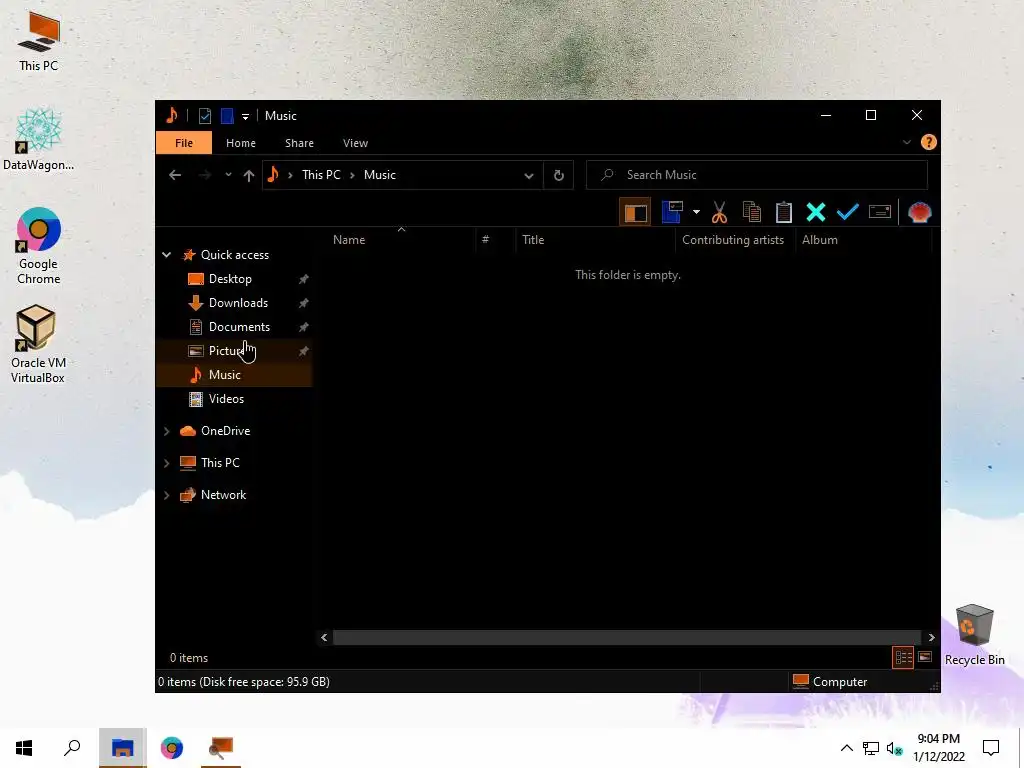Click the Properties blue checkmark icon
The height and width of the screenshot is (768, 1024).
(848, 212)
